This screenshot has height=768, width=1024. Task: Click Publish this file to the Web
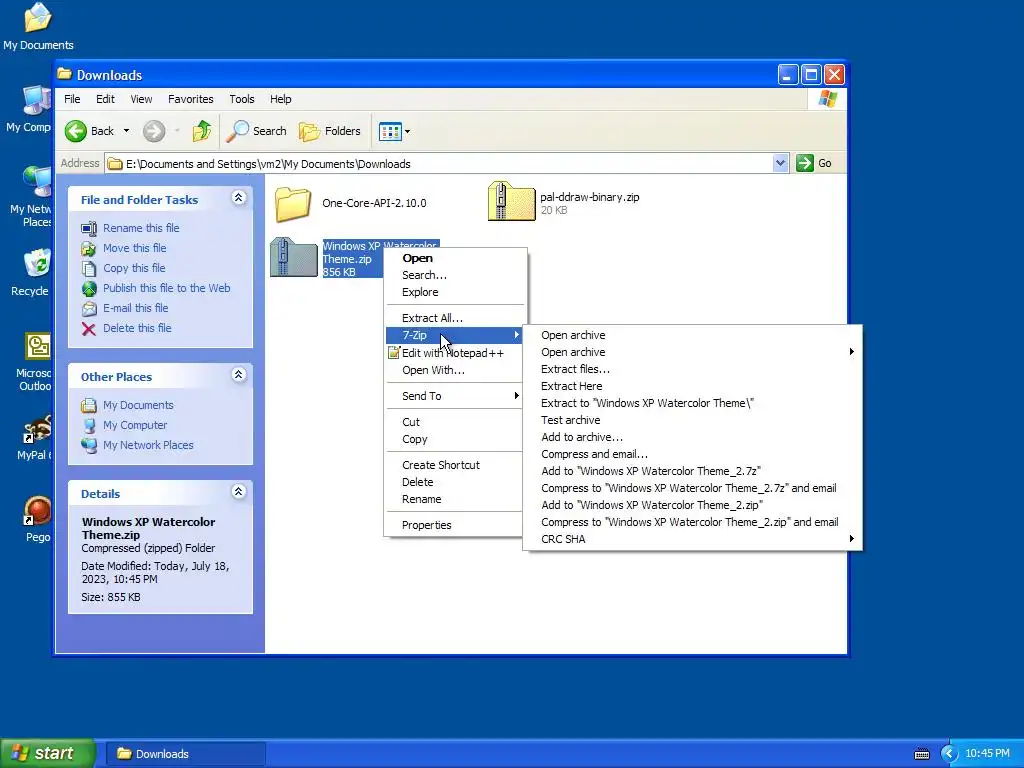coord(167,288)
